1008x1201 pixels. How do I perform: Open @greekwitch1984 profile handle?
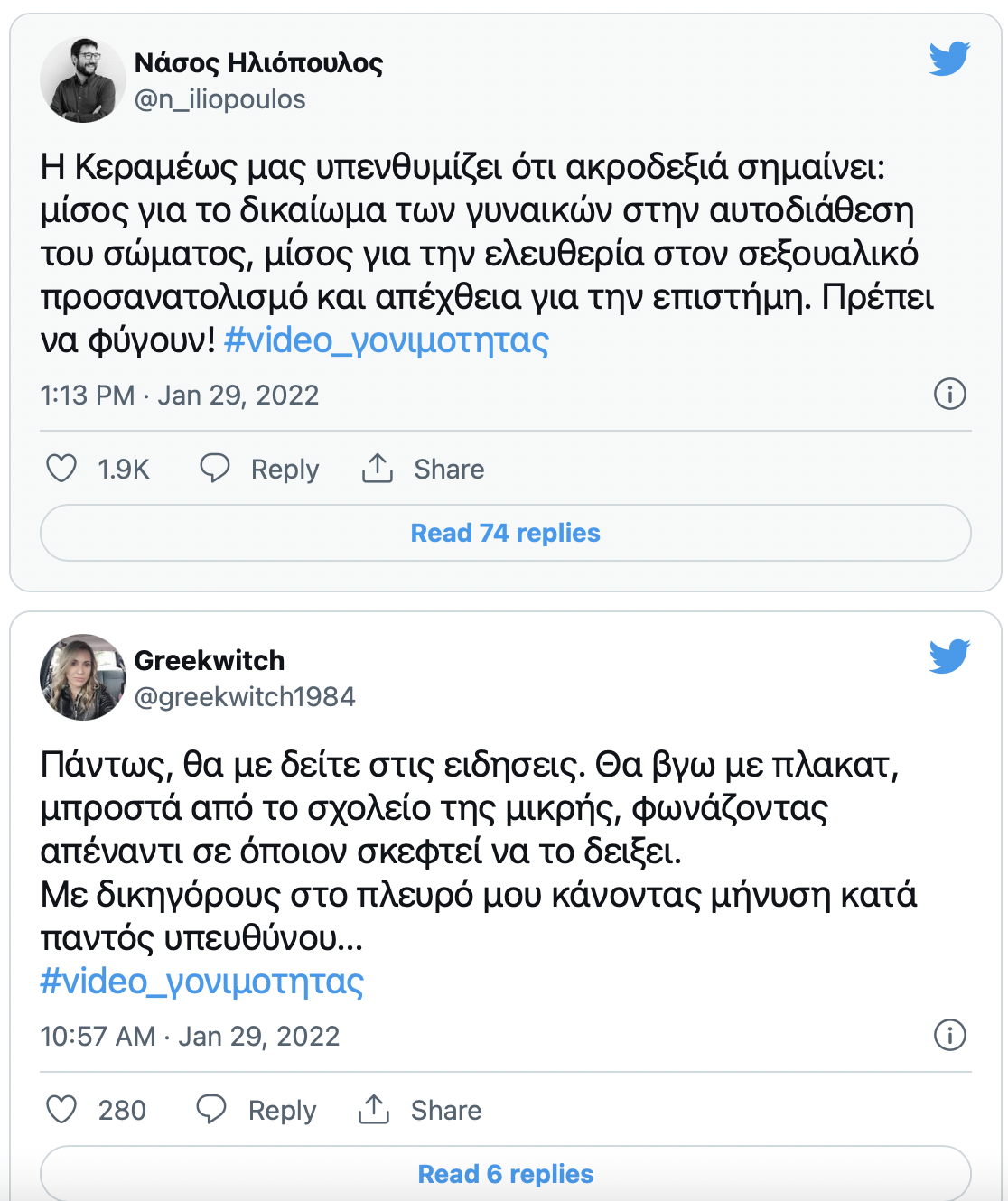pos(246,696)
